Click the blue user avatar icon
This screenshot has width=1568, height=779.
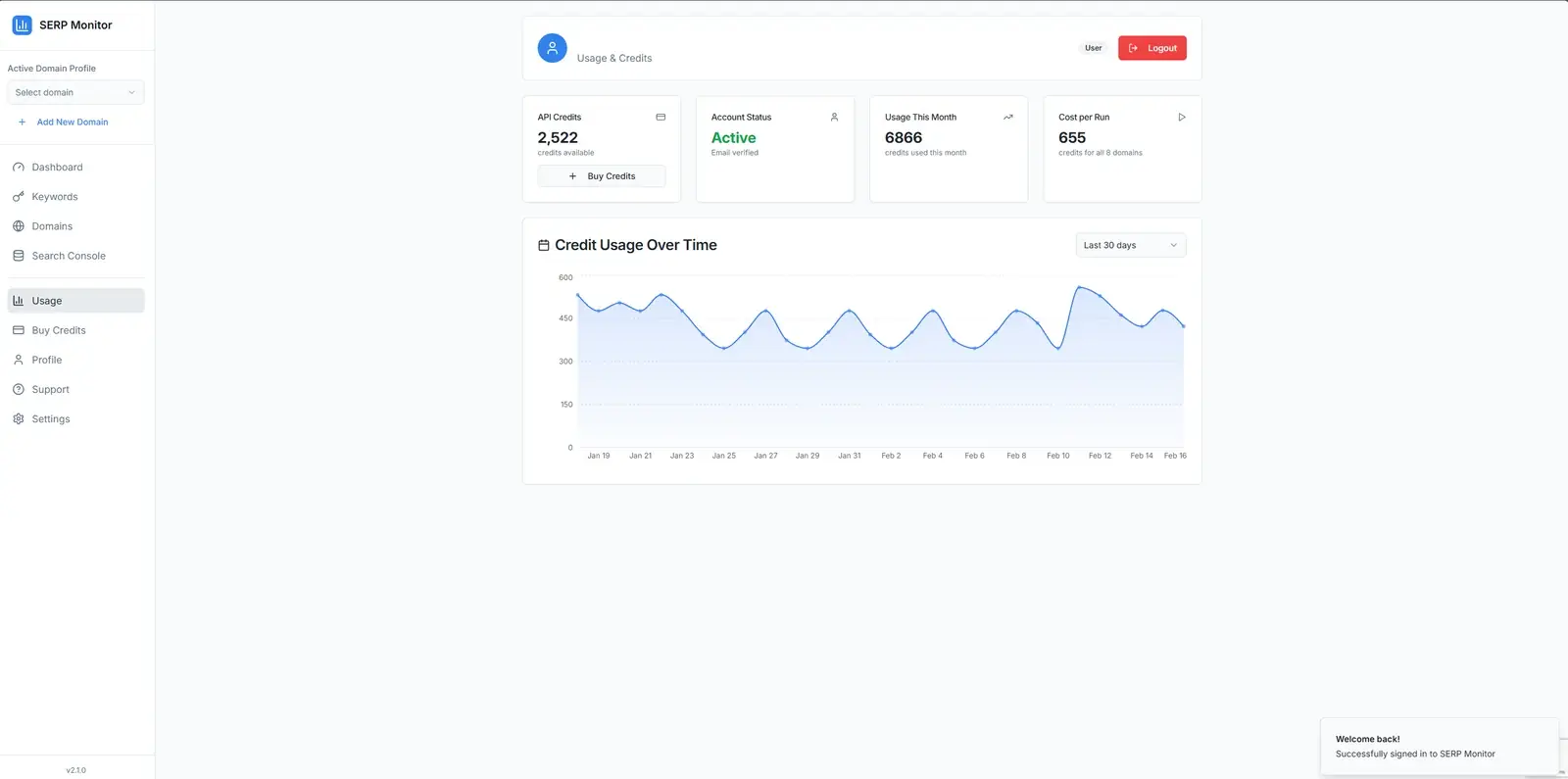[x=552, y=48]
